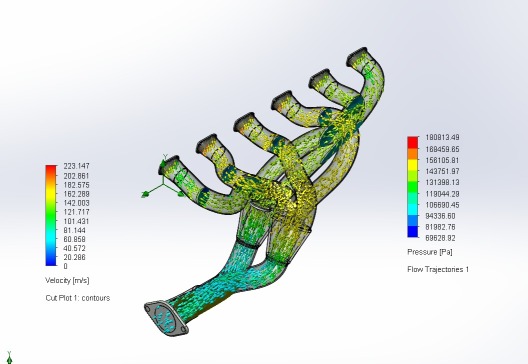
Task: Select the 'Pressure [Pa]' legend title
Action: point(430,252)
